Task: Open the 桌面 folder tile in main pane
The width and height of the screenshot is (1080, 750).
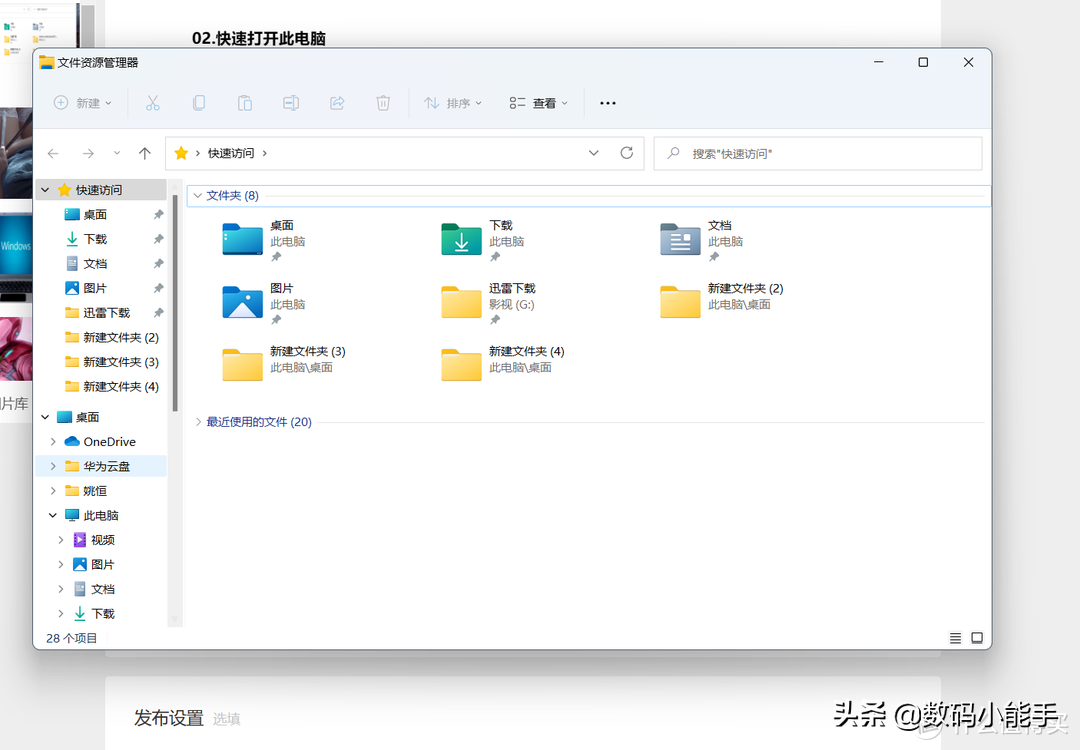Action: [x=265, y=240]
